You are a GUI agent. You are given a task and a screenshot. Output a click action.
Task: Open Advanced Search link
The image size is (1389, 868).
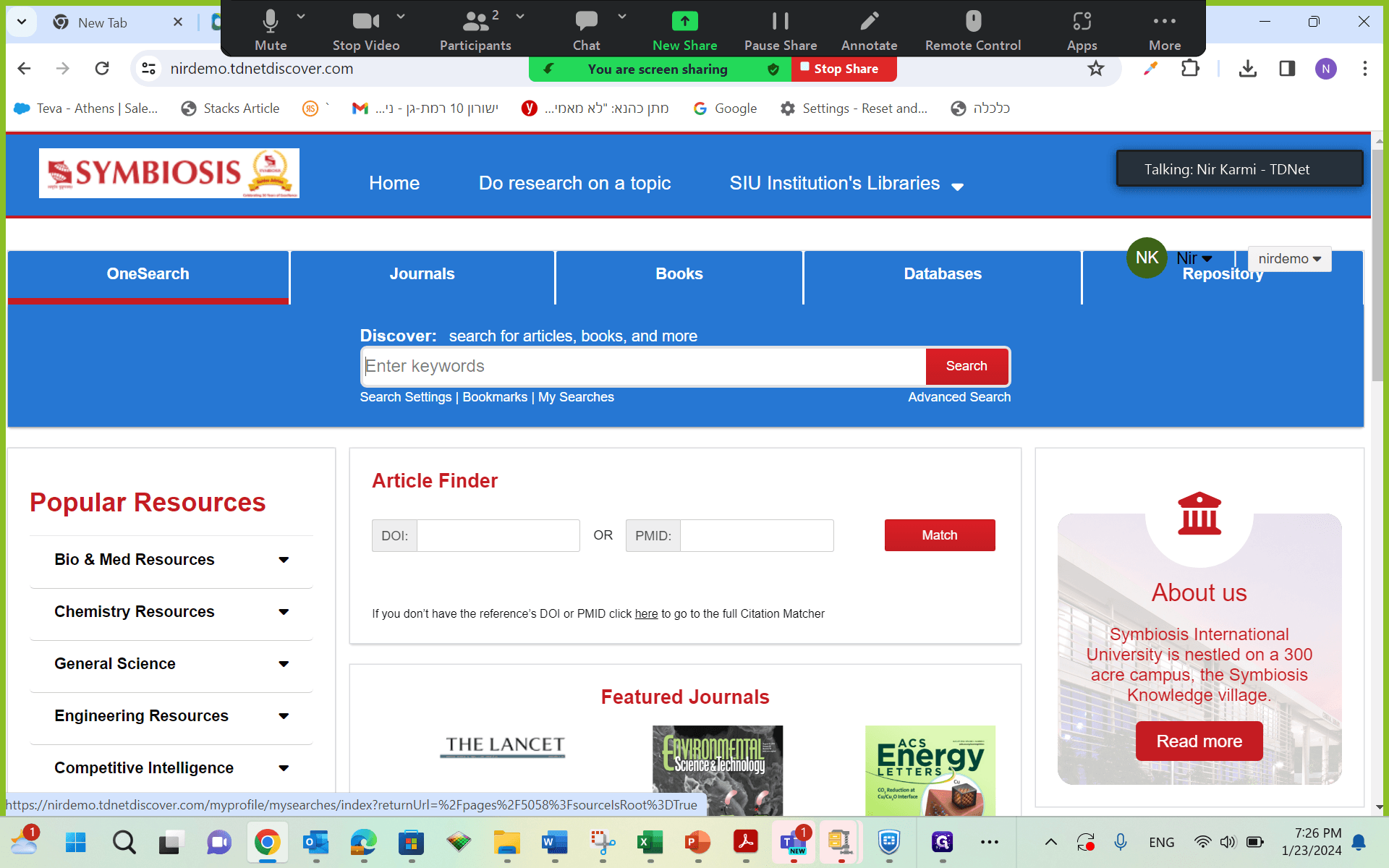959,398
